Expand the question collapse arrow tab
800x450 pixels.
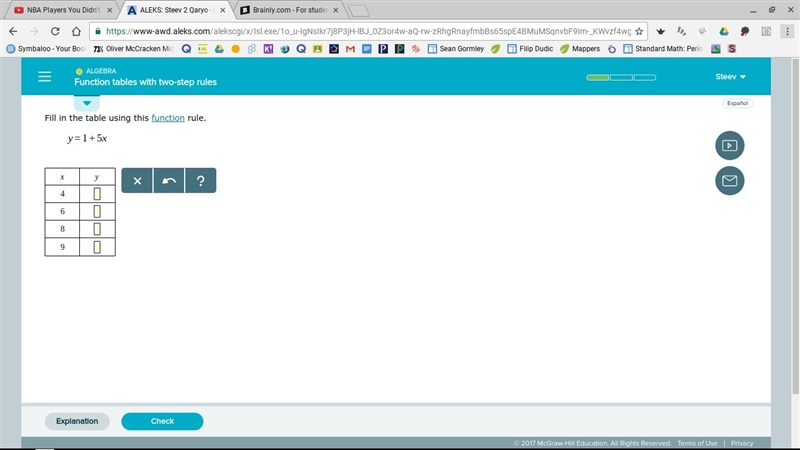pos(87,103)
